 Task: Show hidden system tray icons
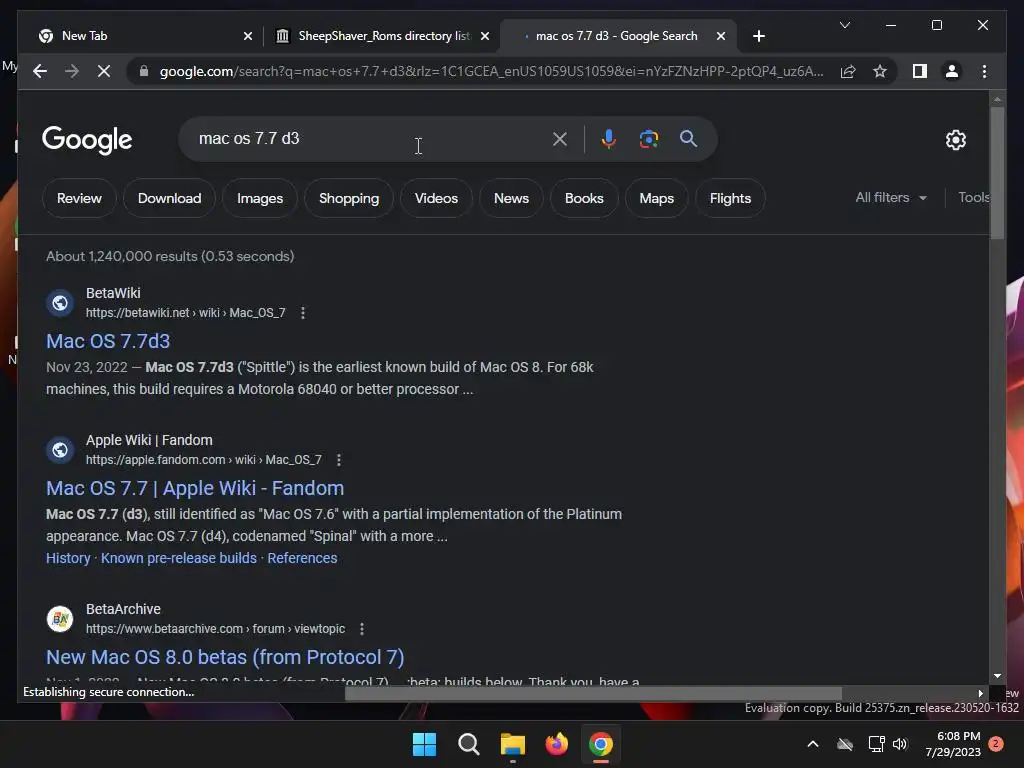(812, 744)
